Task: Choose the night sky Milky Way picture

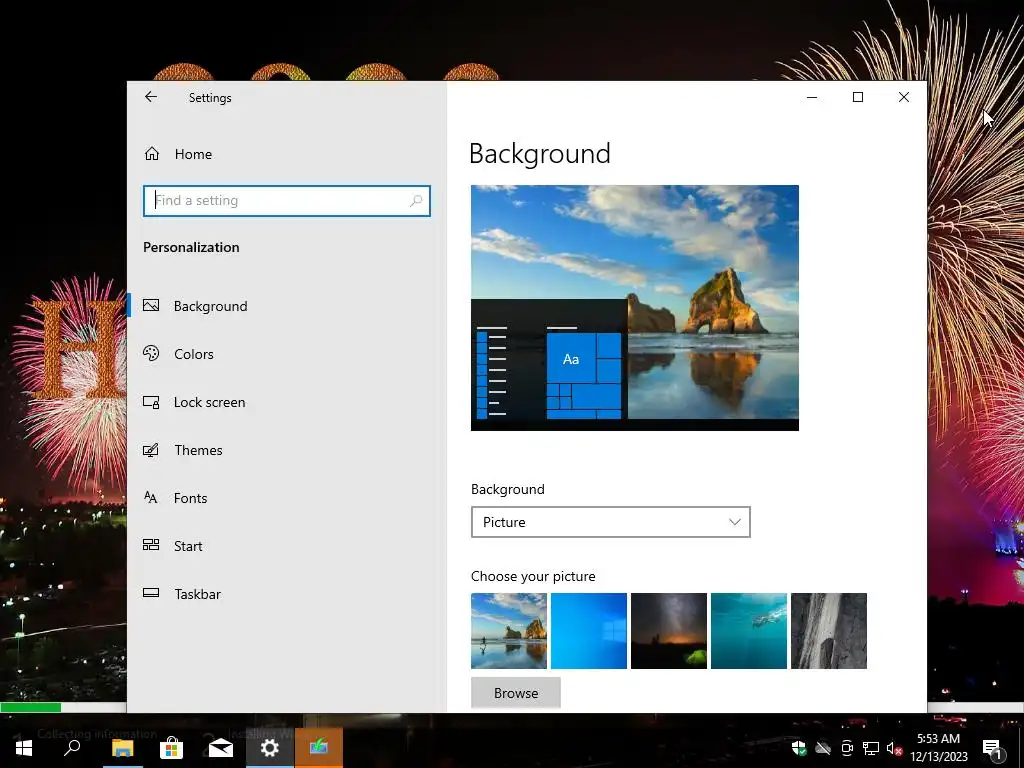Action: (x=669, y=631)
